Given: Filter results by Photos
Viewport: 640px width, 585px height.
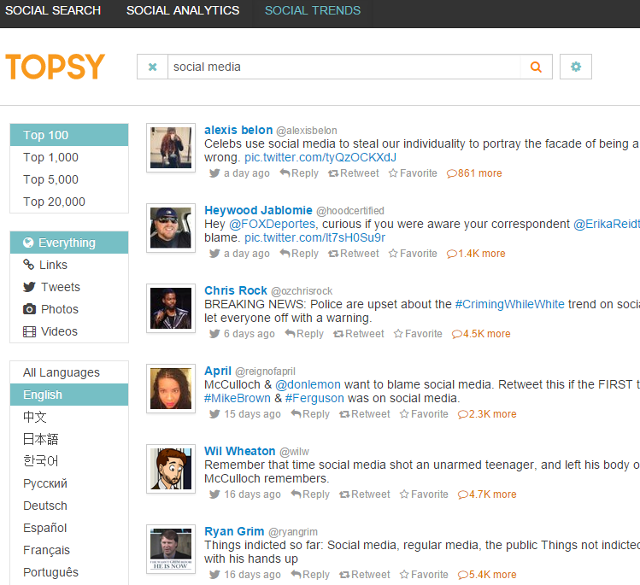Looking at the screenshot, I should point(69,309).
